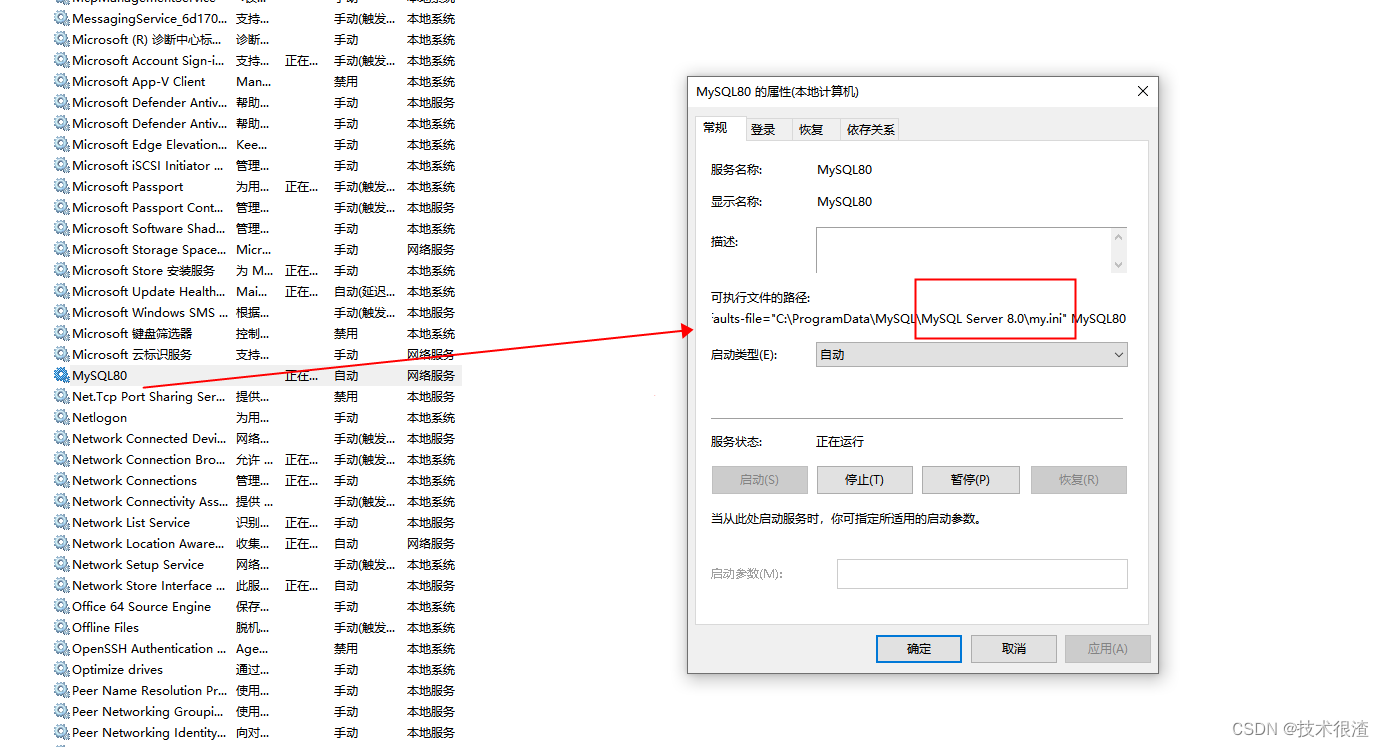This screenshot has height=747, width=1384.
Task: Click the Microsoft 云标识服务 gear icon
Action: tap(61, 355)
